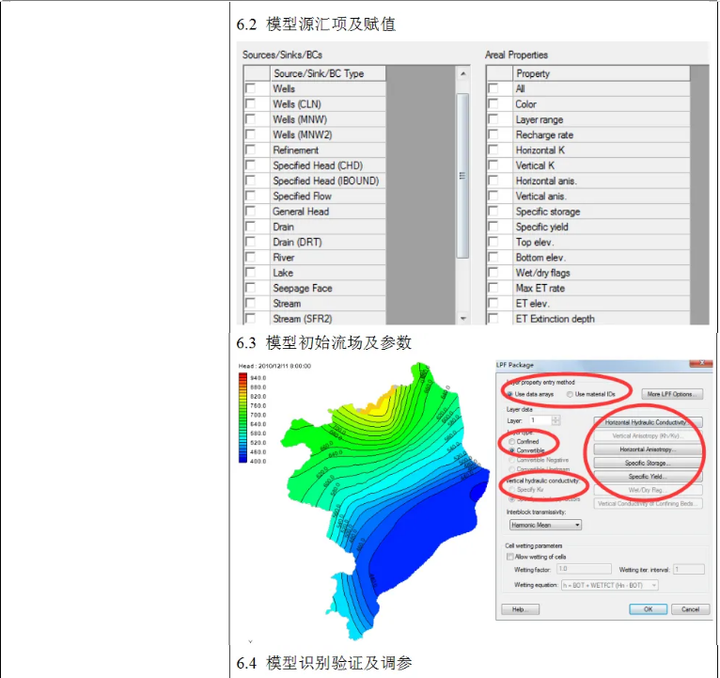Click the green 700.0 legend swatch
The width and height of the screenshot is (720, 678).
coord(242,415)
